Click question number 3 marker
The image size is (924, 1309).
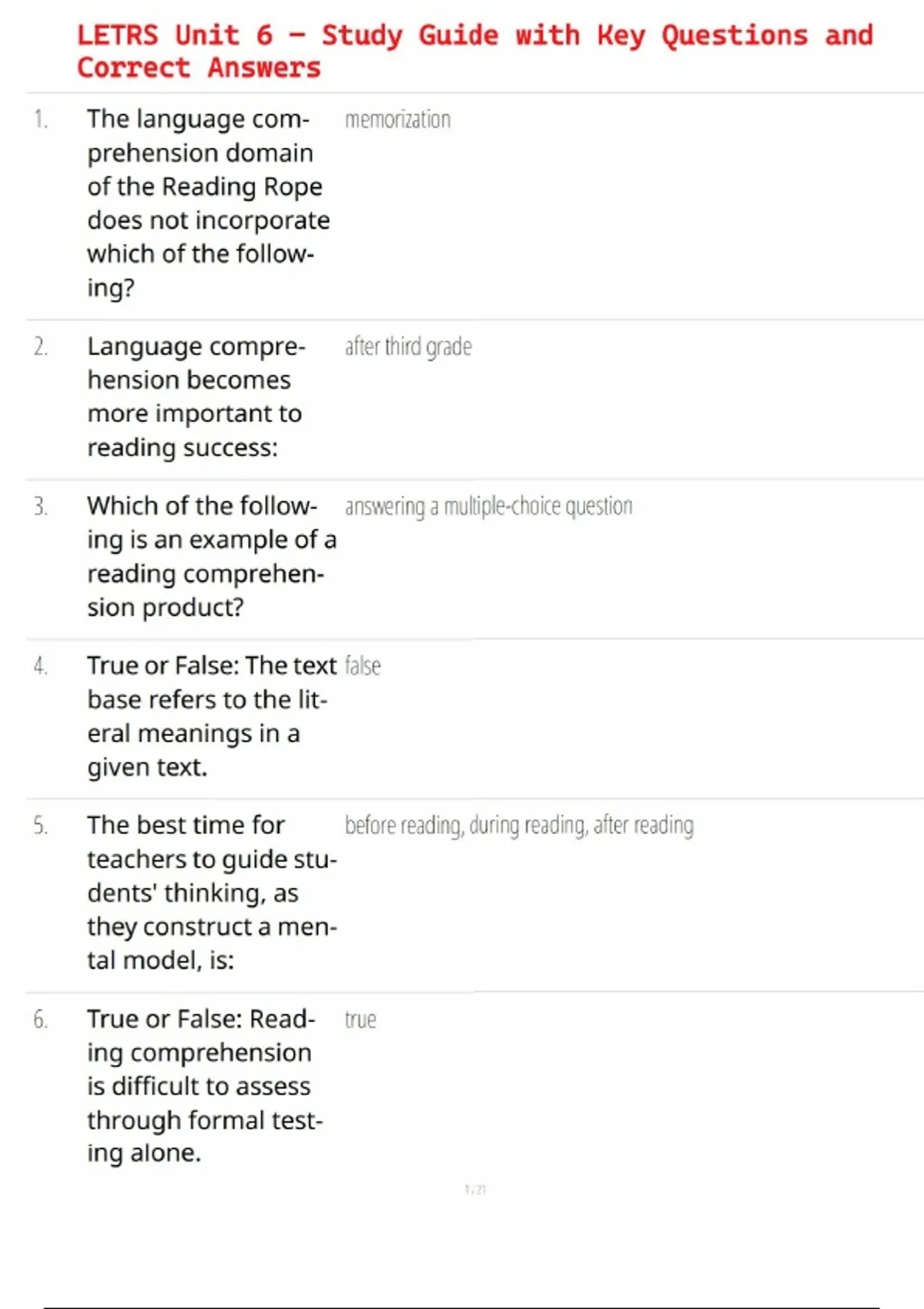[x=41, y=507]
